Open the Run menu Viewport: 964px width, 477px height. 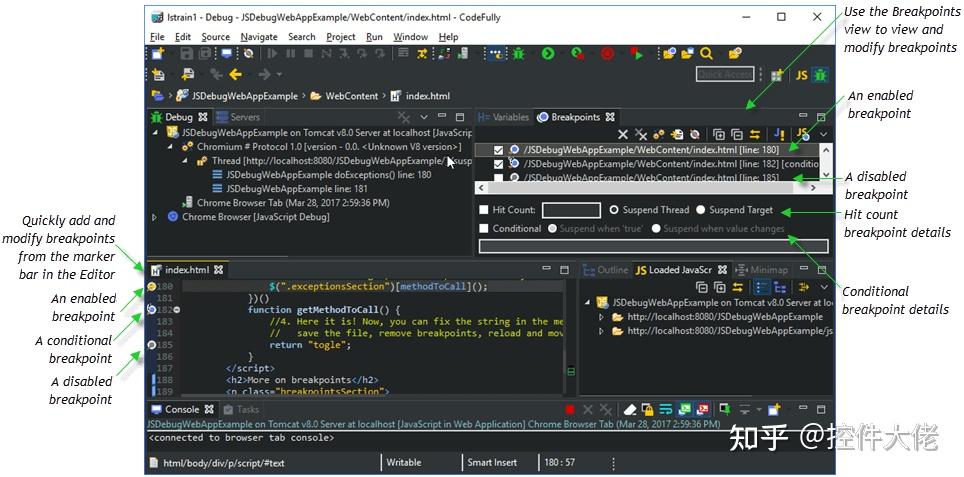tap(374, 37)
